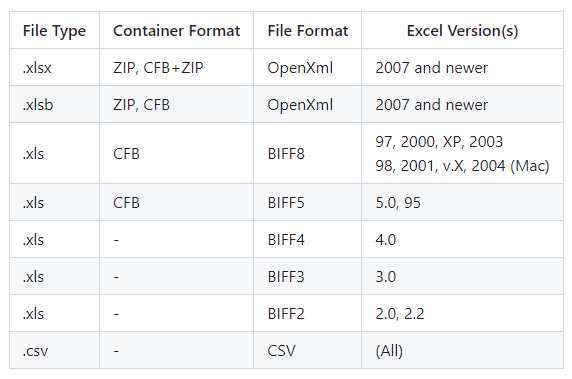Viewport: 572px width, 379px height.
Task: Click the ZIP, CFB container cell
Action: (x=177, y=105)
